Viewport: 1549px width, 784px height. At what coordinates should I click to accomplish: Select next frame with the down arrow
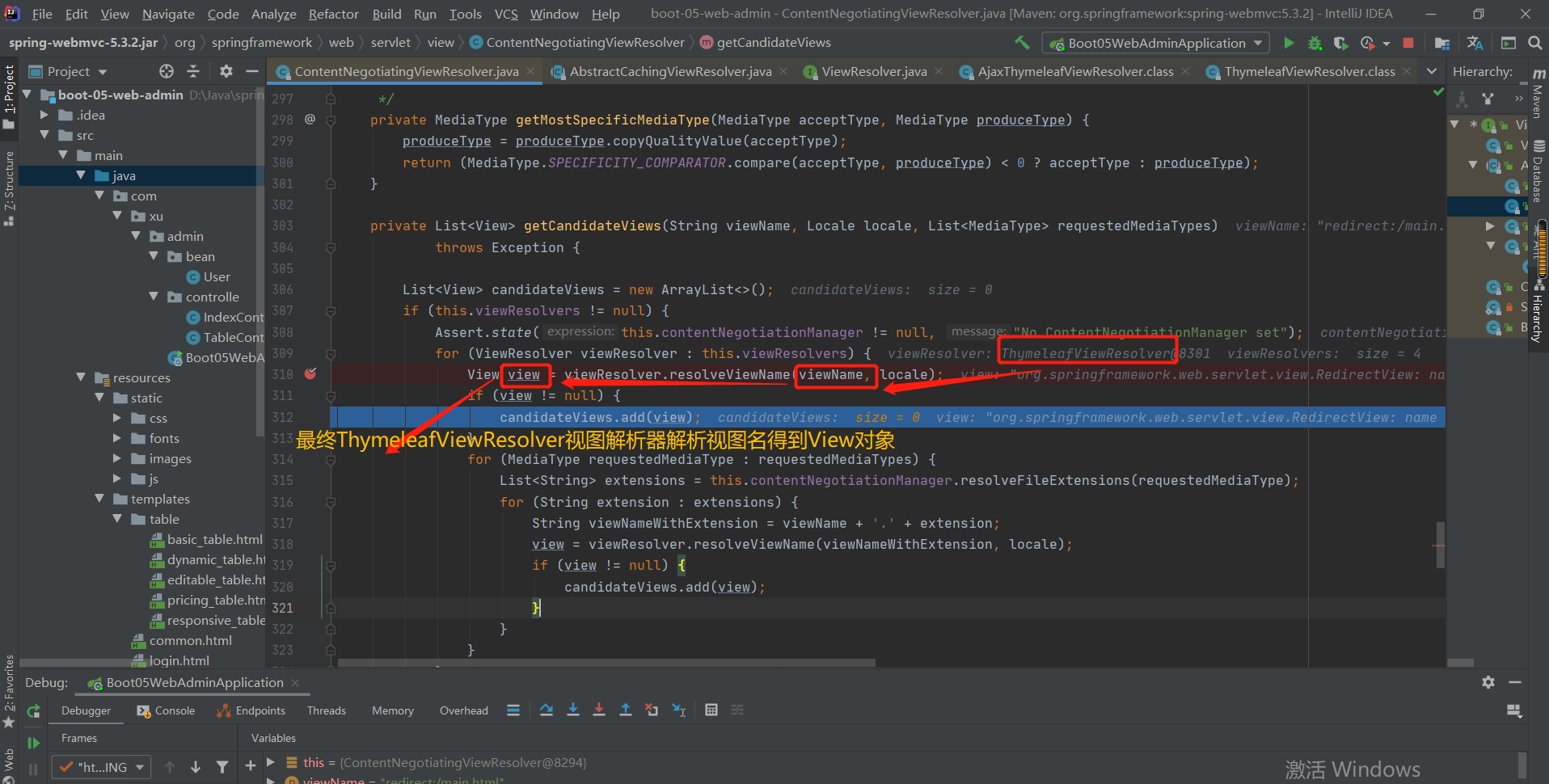(x=196, y=767)
